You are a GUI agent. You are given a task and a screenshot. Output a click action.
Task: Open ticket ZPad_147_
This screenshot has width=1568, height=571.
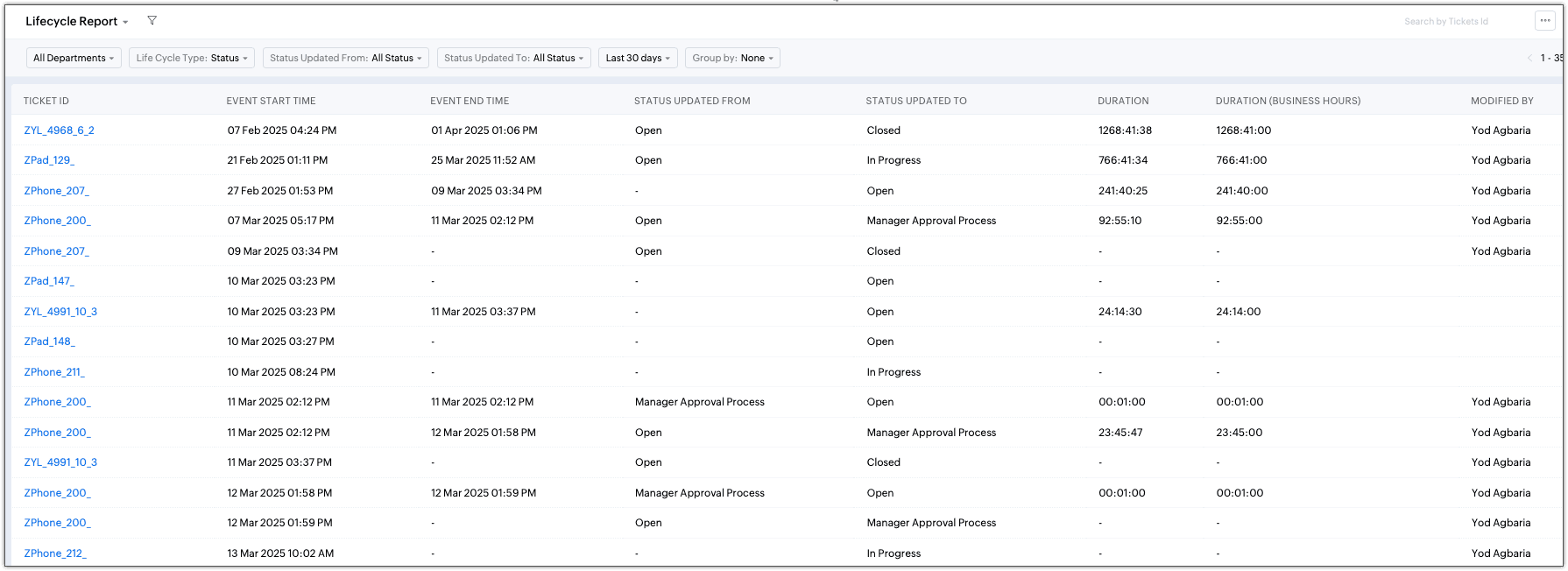click(x=49, y=281)
